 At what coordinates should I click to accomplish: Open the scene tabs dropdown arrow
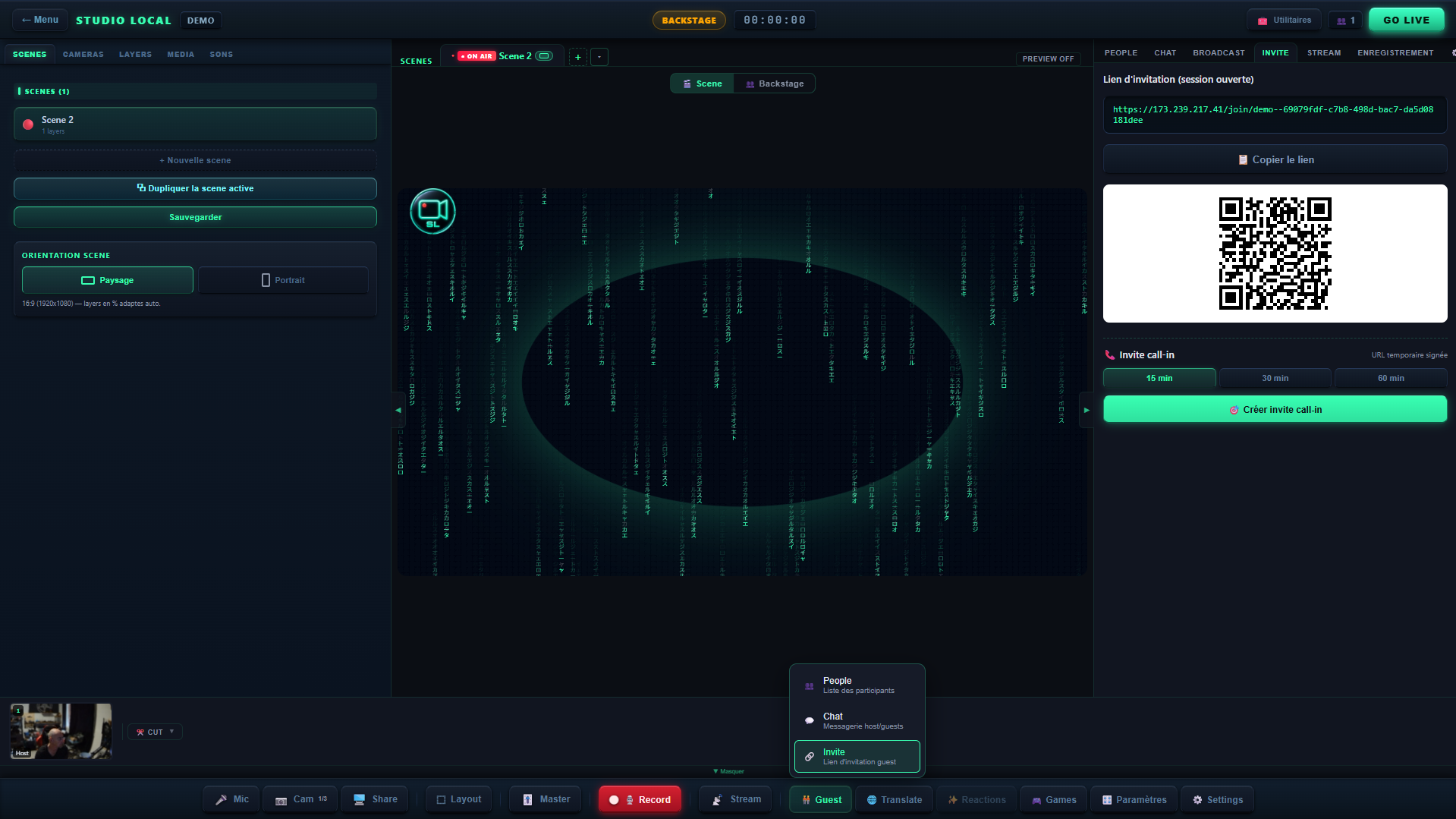pyautogui.click(x=599, y=57)
